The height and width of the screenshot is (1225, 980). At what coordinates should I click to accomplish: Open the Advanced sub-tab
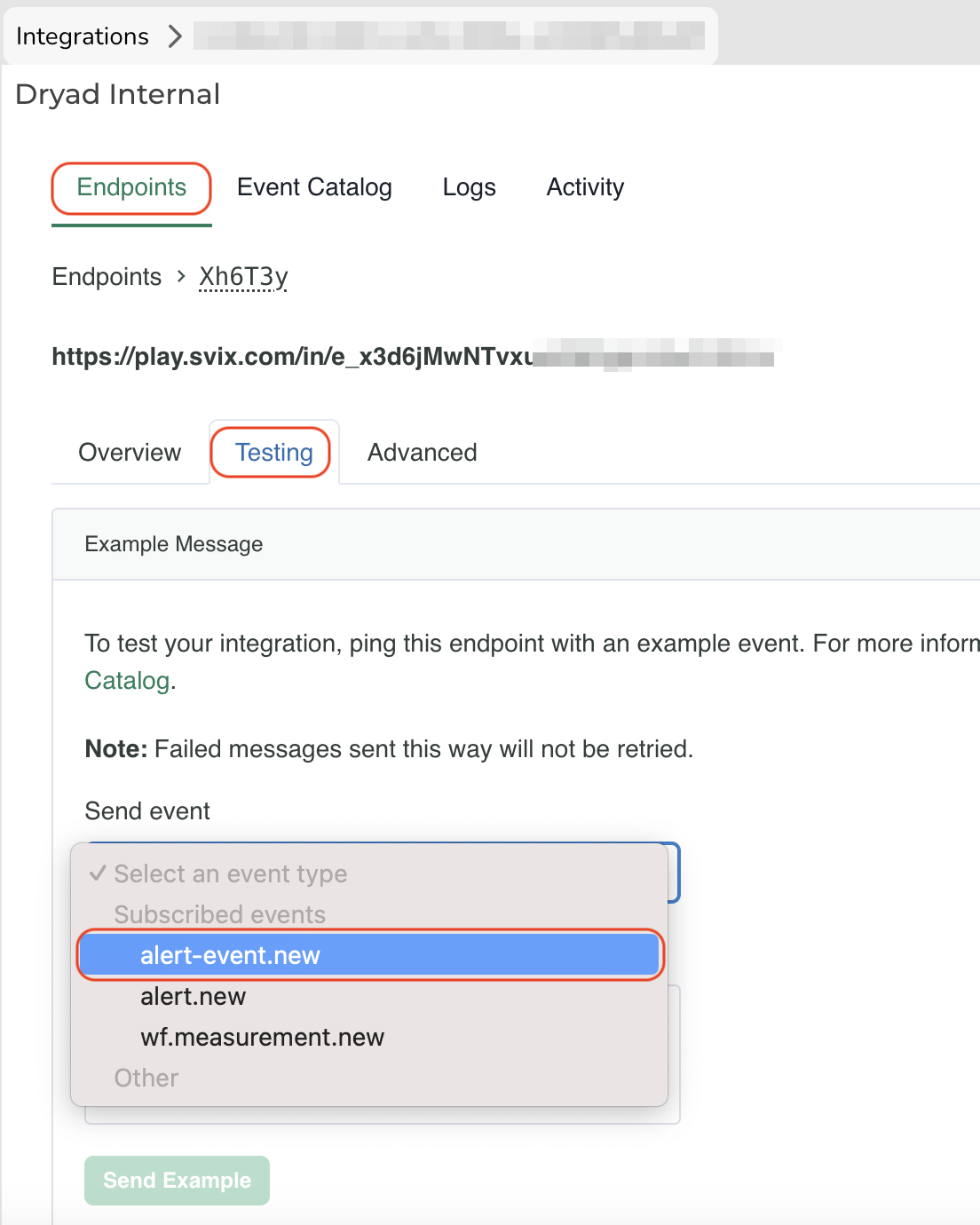(x=422, y=453)
